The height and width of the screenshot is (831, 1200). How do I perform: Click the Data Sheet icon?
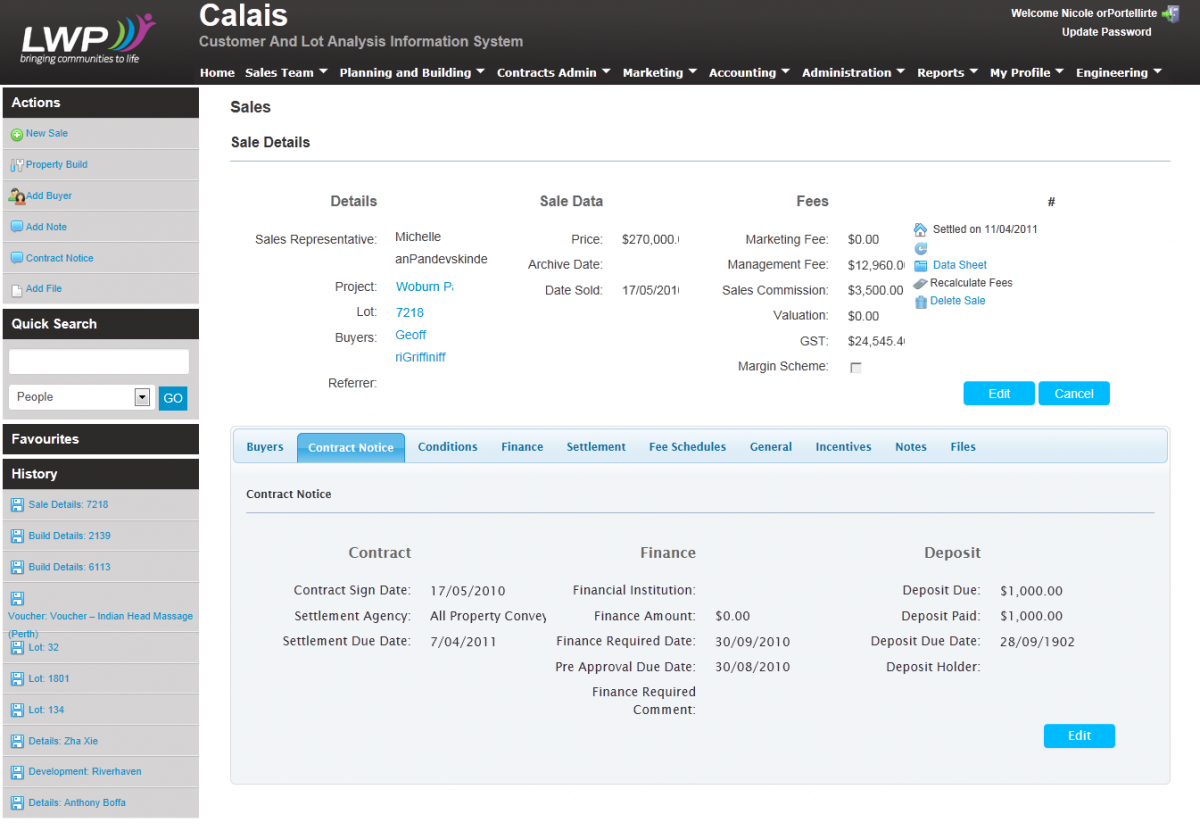click(921, 266)
